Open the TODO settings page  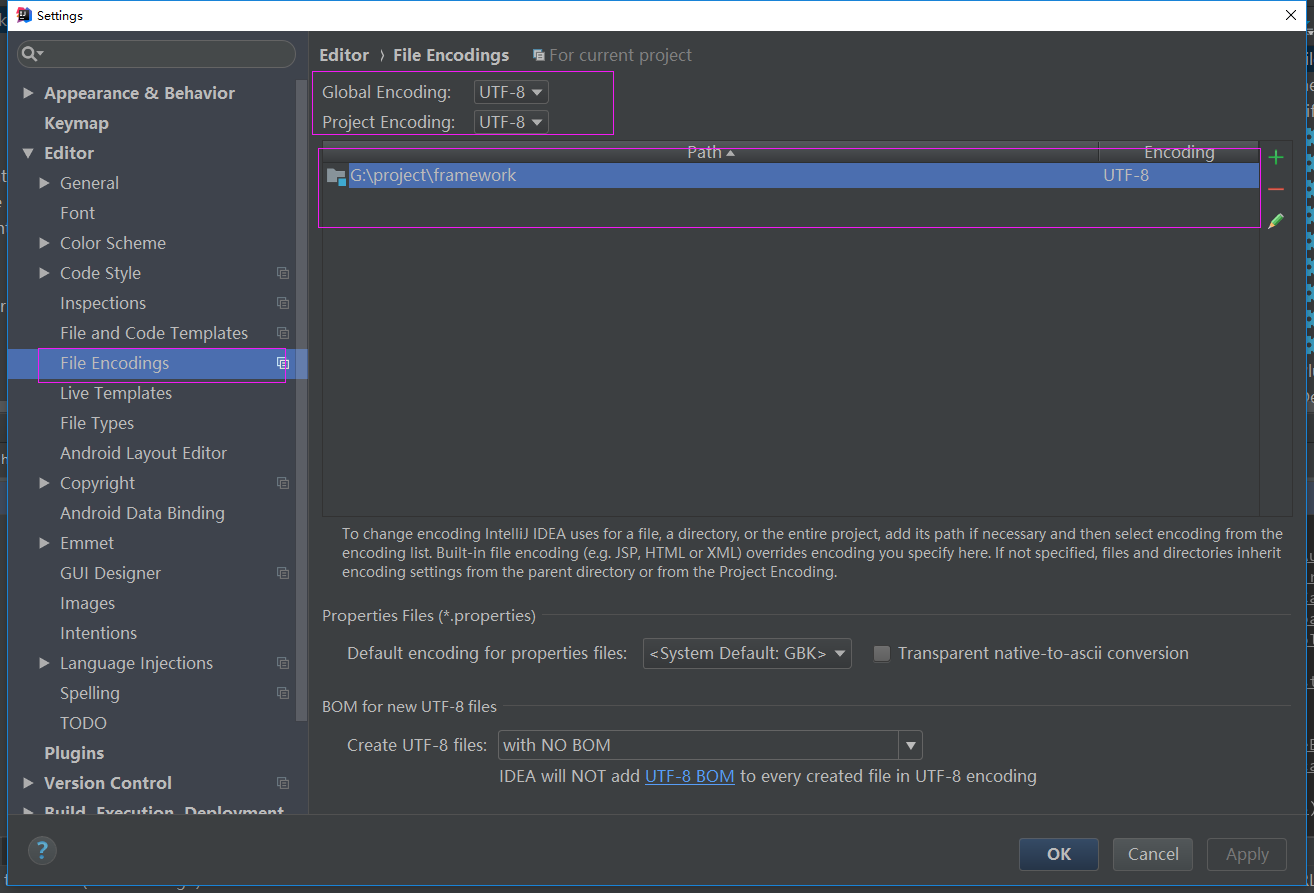tap(83, 723)
